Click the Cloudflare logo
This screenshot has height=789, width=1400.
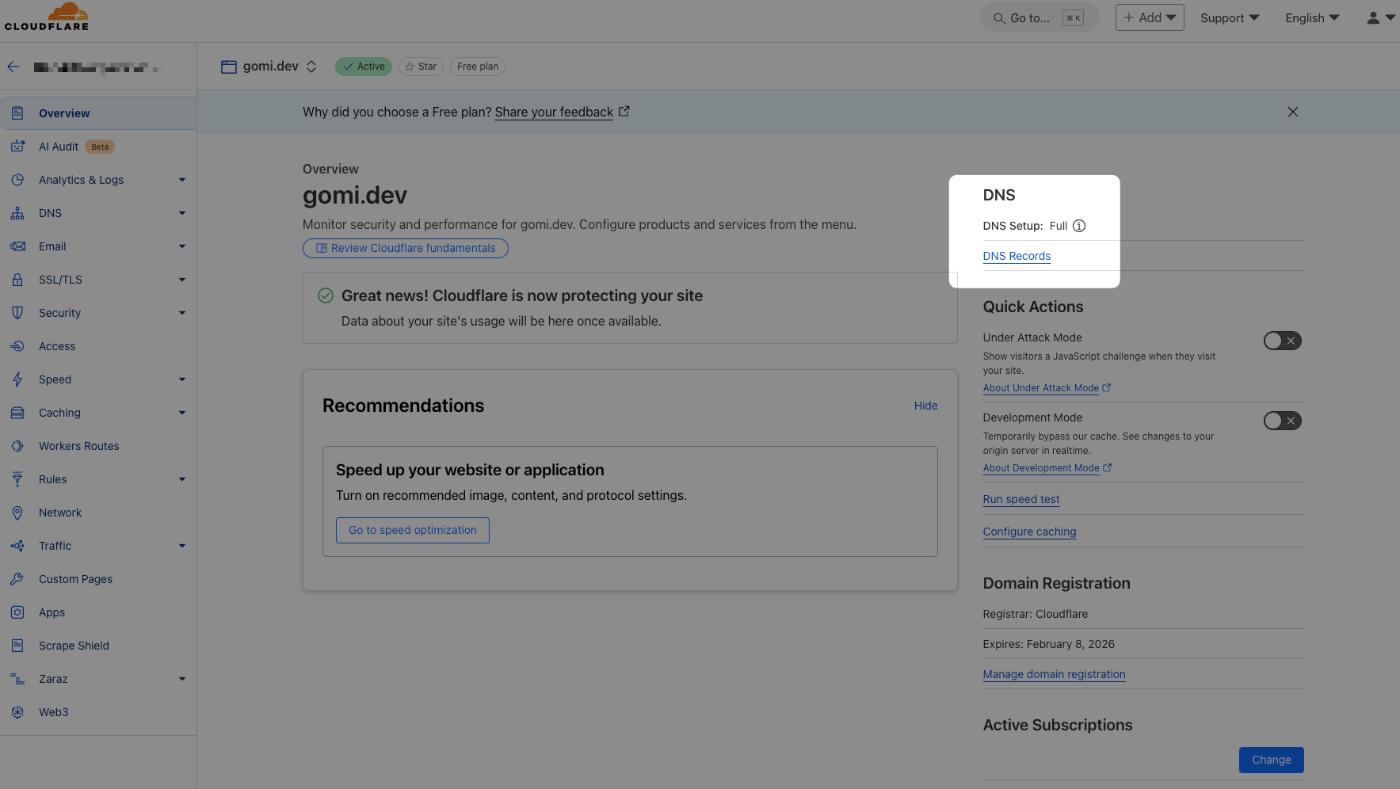click(x=47, y=16)
